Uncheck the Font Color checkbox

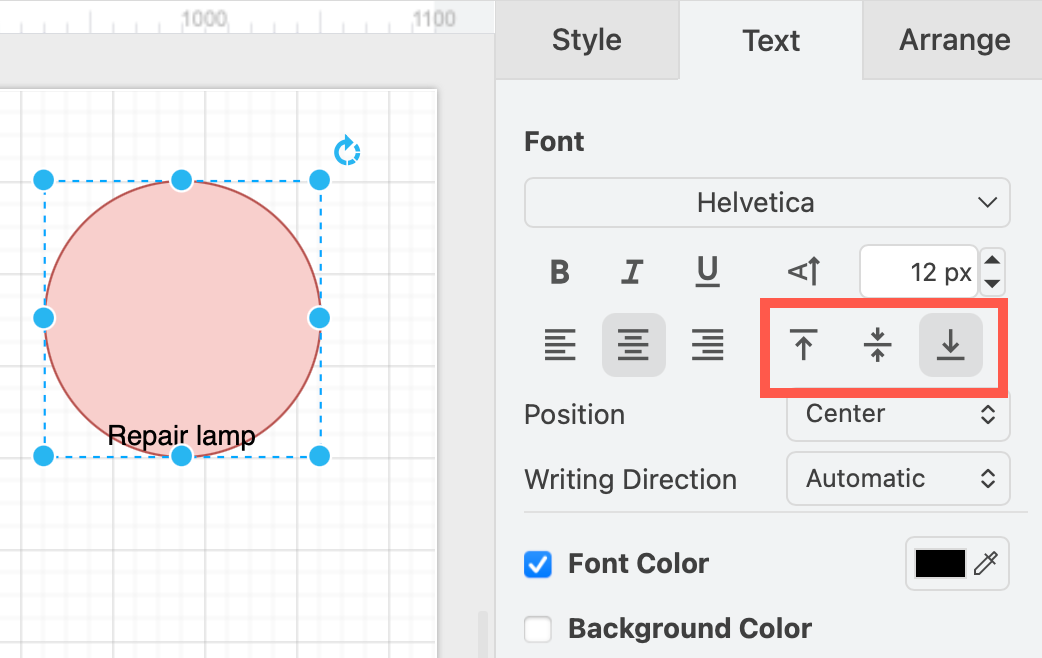click(538, 564)
